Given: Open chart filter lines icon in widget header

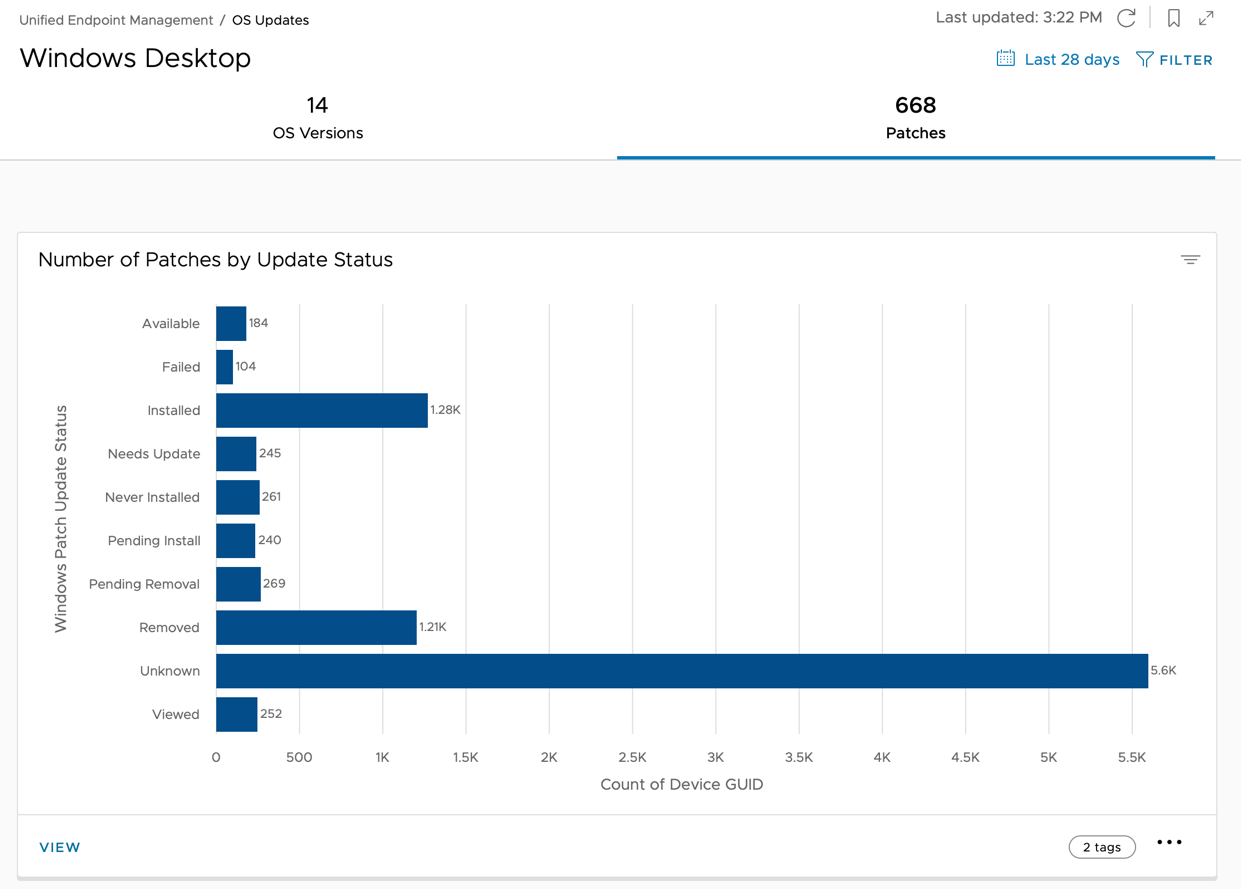Looking at the screenshot, I should [x=1190, y=260].
